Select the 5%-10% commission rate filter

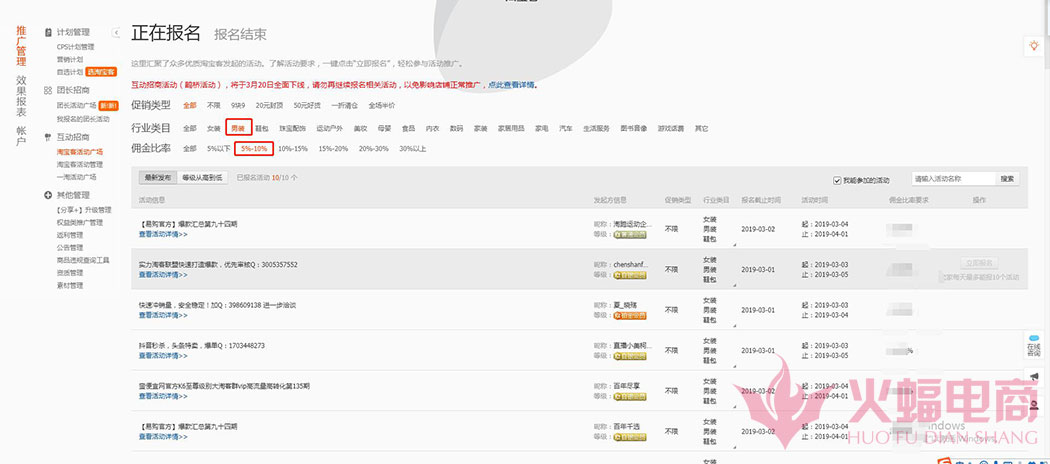[x=253, y=149]
